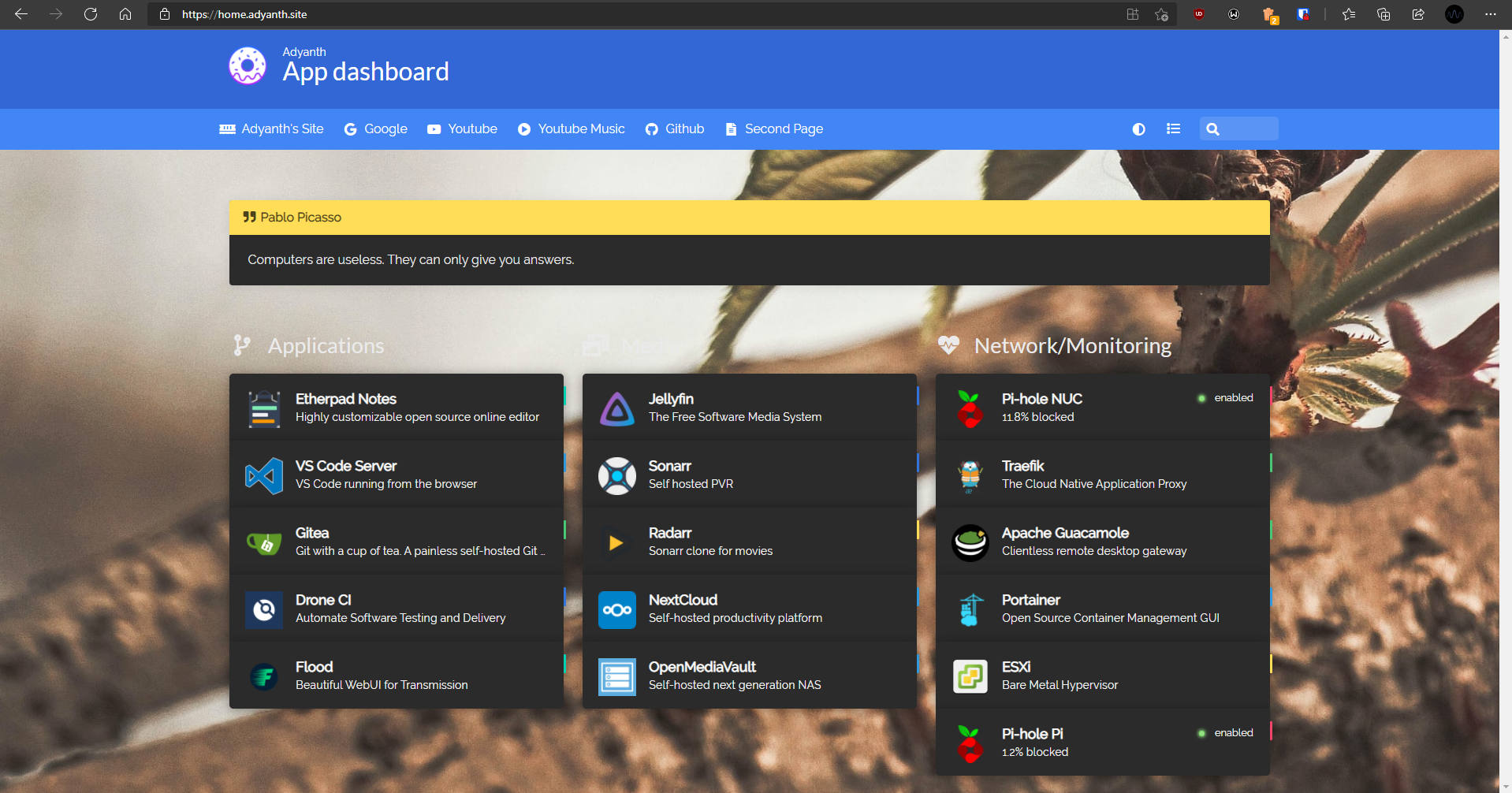1512x793 pixels.
Task: Click the Gitea tea cup icon
Action: [x=263, y=542]
